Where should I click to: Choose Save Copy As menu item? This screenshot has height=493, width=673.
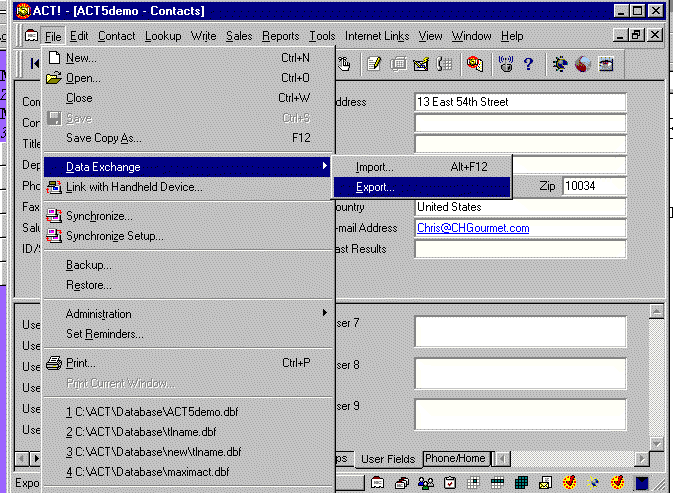pyautogui.click(x=188, y=138)
